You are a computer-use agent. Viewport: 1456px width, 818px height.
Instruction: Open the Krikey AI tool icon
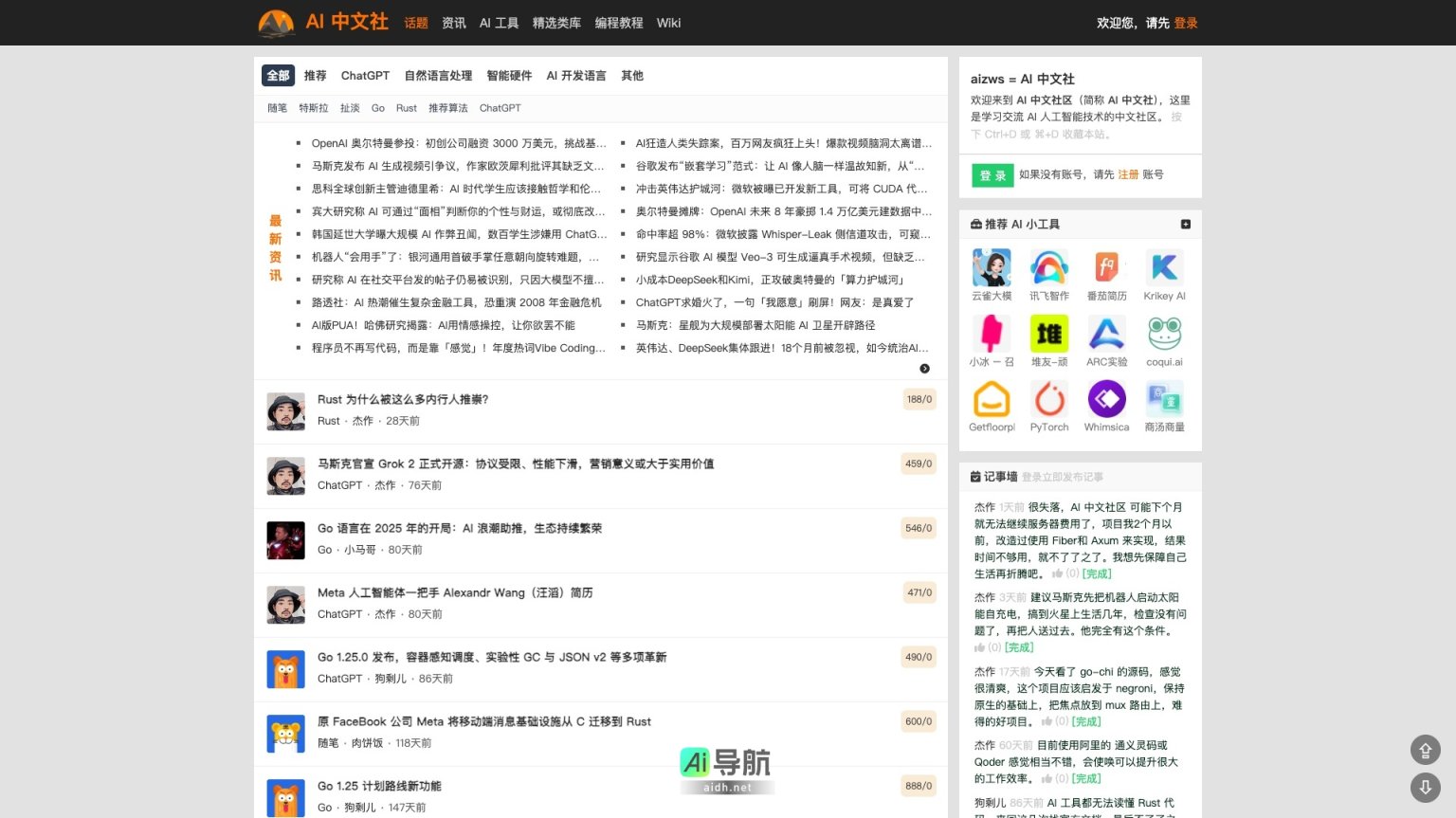[x=1164, y=266]
